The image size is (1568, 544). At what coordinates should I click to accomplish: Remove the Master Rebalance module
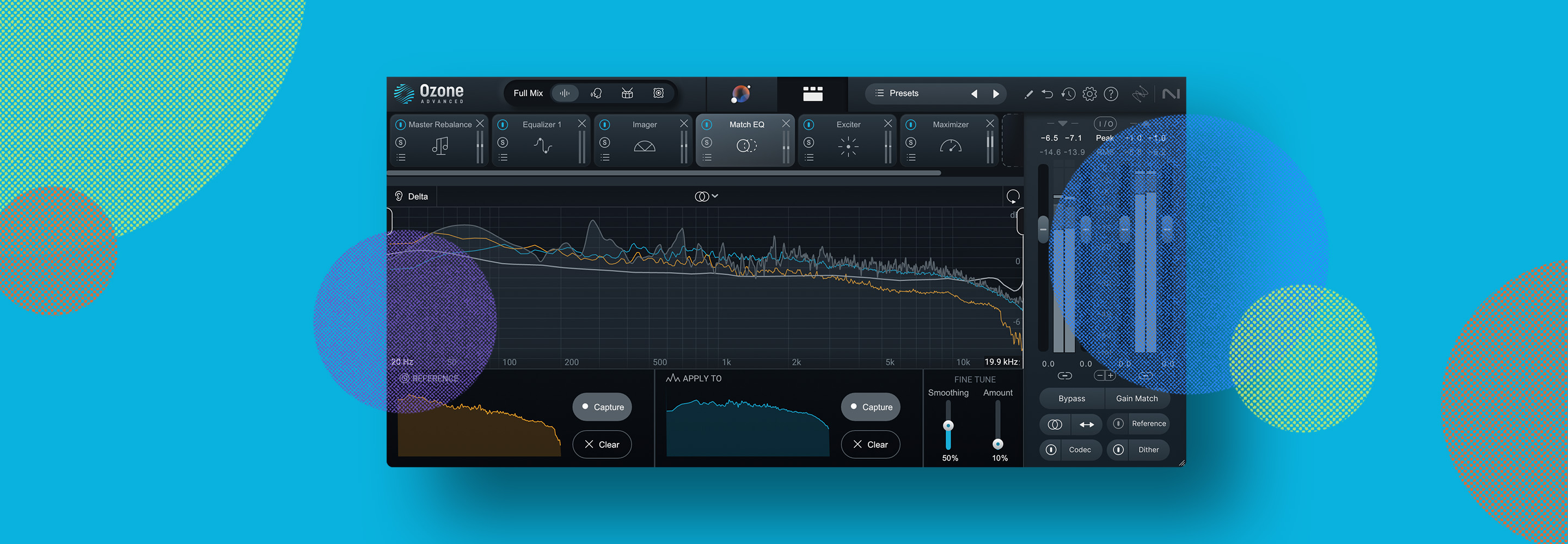click(x=480, y=123)
